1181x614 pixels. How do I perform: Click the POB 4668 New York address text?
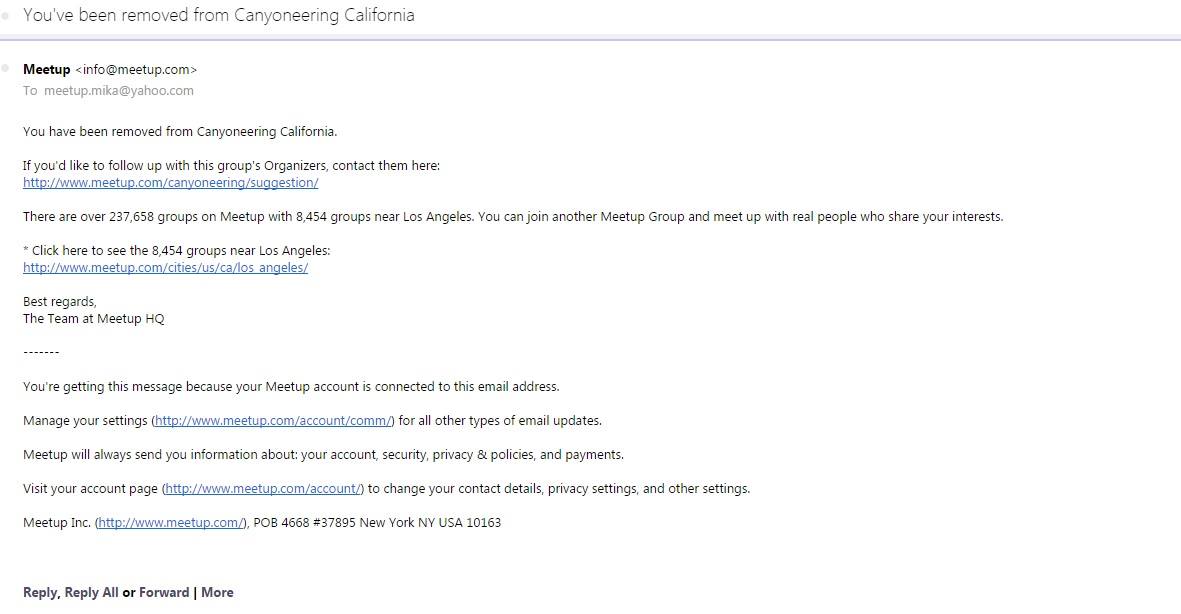[x=377, y=523]
